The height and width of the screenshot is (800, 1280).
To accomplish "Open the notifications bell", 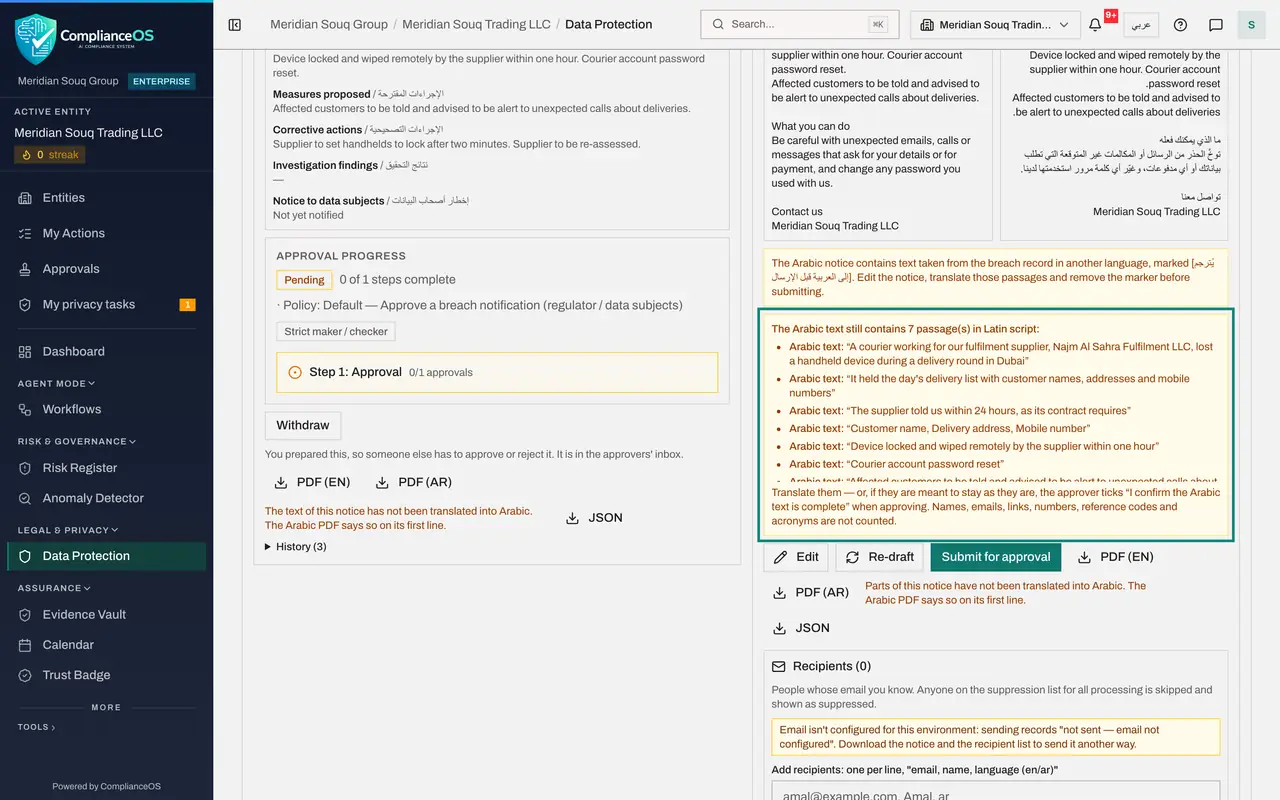I will coord(1096,24).
